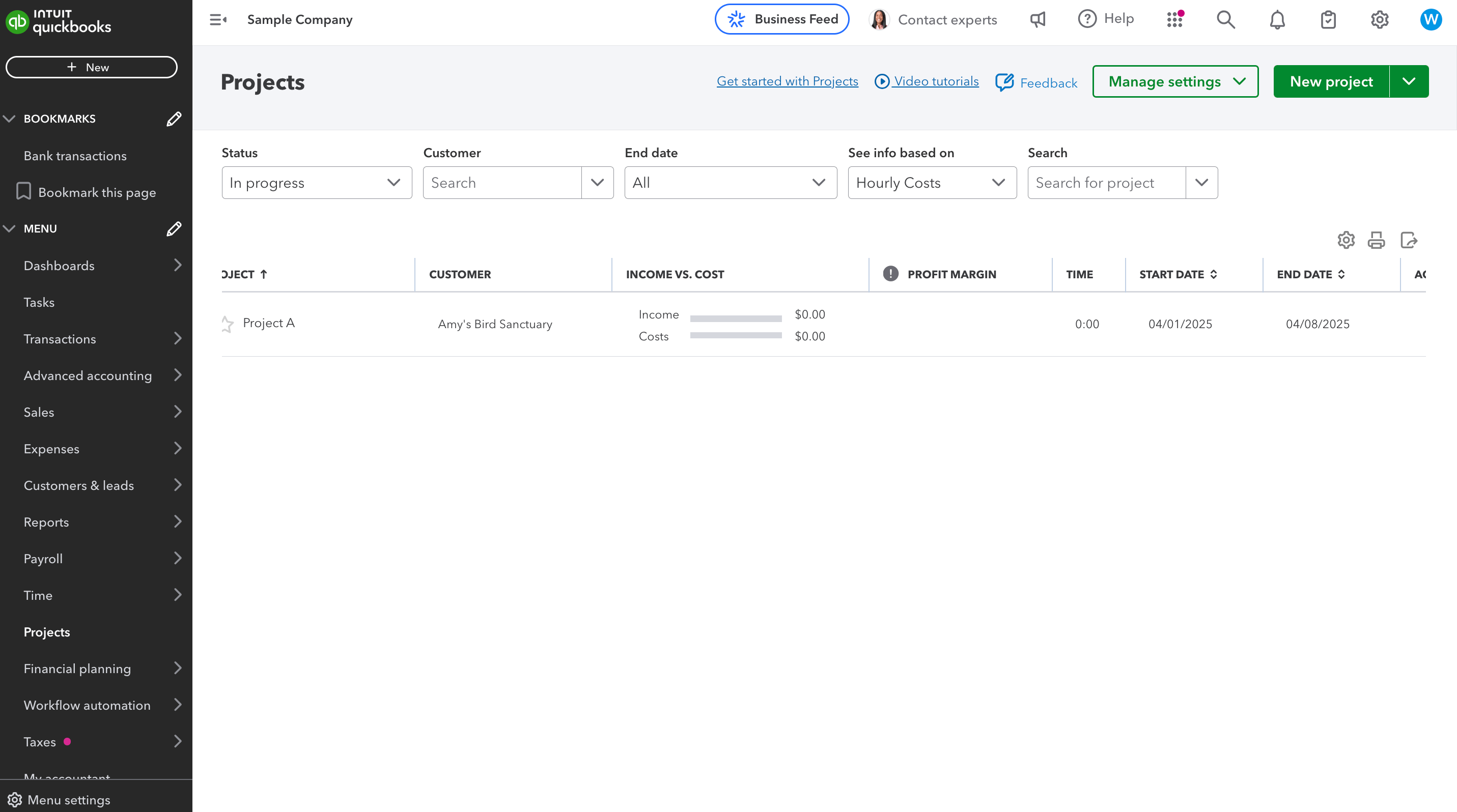Change the See info based on Hourly Costs dropdown
The width and height of the screenshot is (1457, 812).
(932, 183)
